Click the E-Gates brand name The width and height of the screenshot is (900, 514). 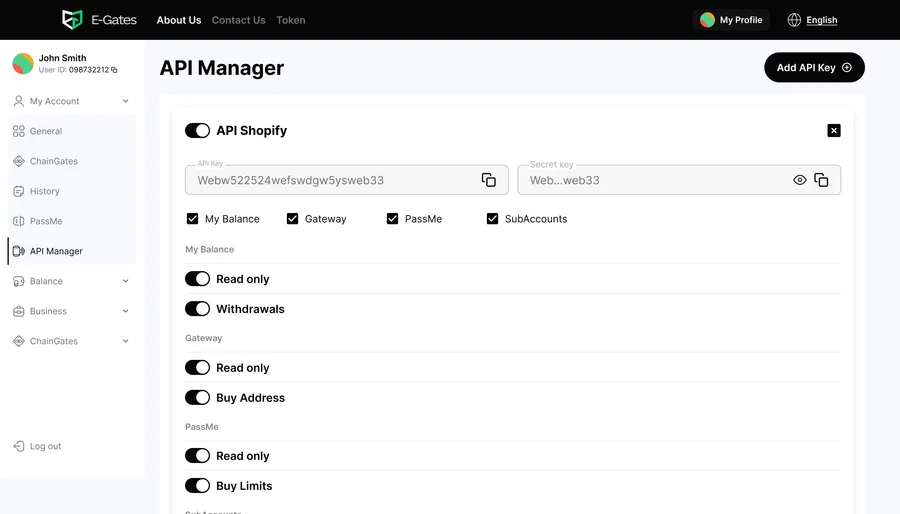point(114,20)
